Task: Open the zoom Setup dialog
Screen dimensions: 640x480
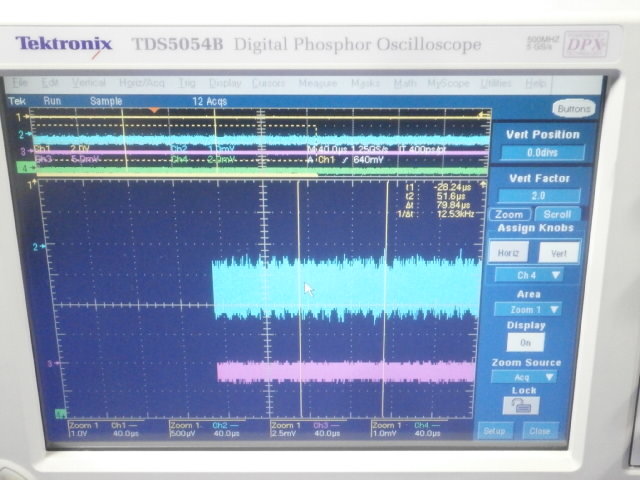Action: (494, 431)
